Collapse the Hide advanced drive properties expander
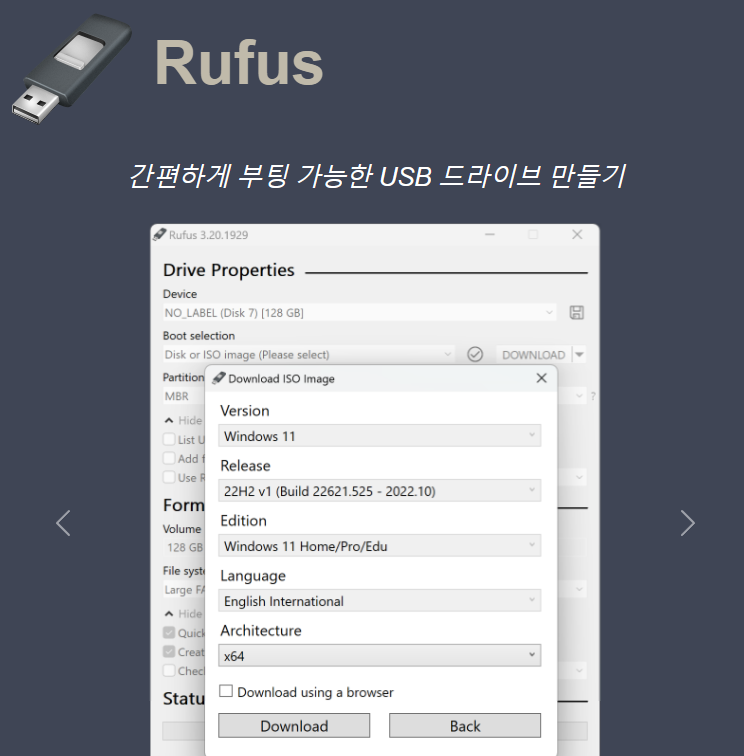The height and width of the screenshot is (756, 744). 183,420
